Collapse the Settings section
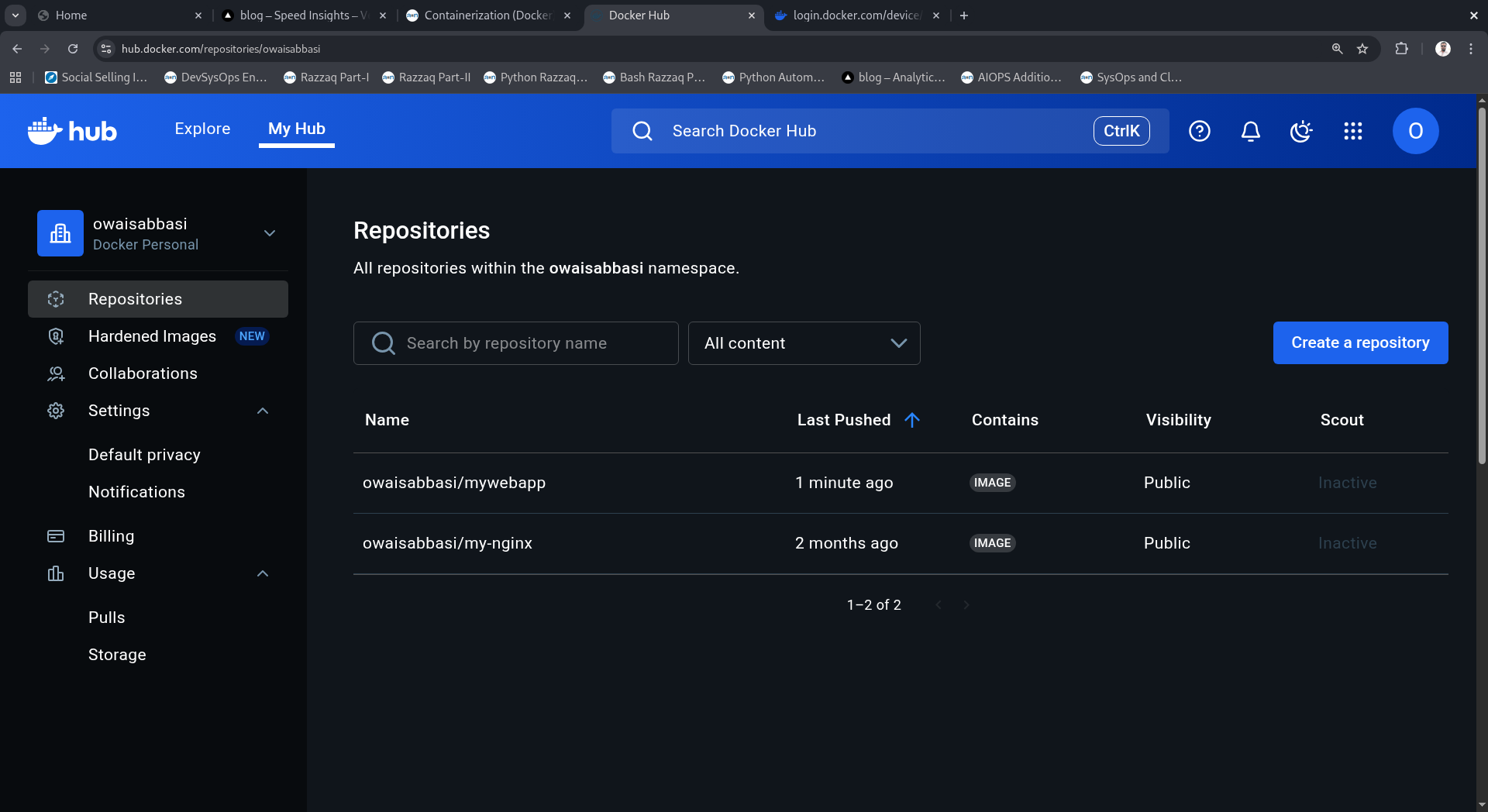The width and height of the screenshot is (1488, 812). (262, 411)
